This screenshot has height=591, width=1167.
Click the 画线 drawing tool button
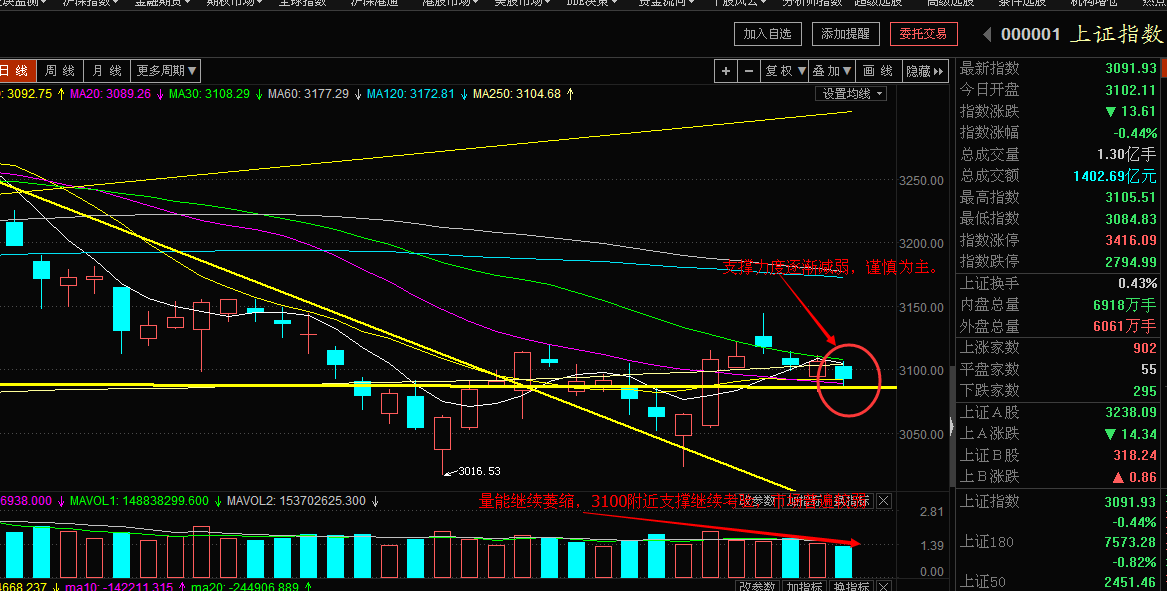(x=877, y=71)
